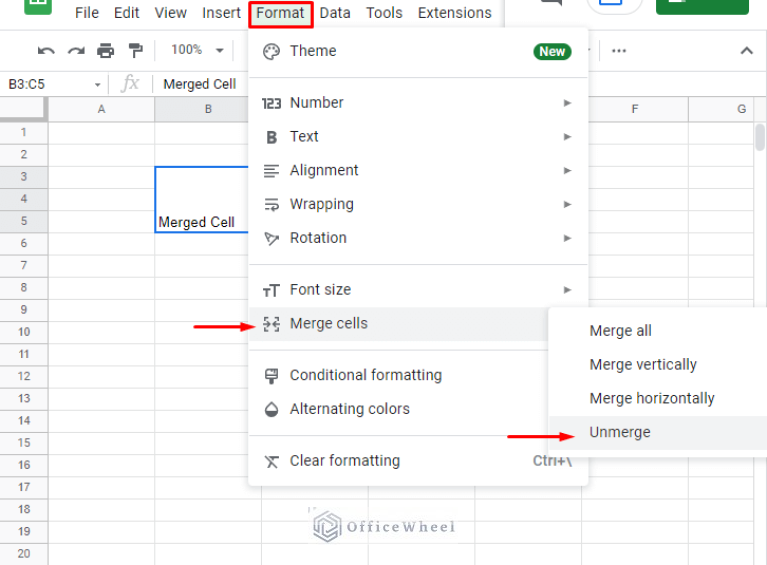Click Clear formatting in the menu
Screen dimensions: 767x565
[x=344, y=461]
